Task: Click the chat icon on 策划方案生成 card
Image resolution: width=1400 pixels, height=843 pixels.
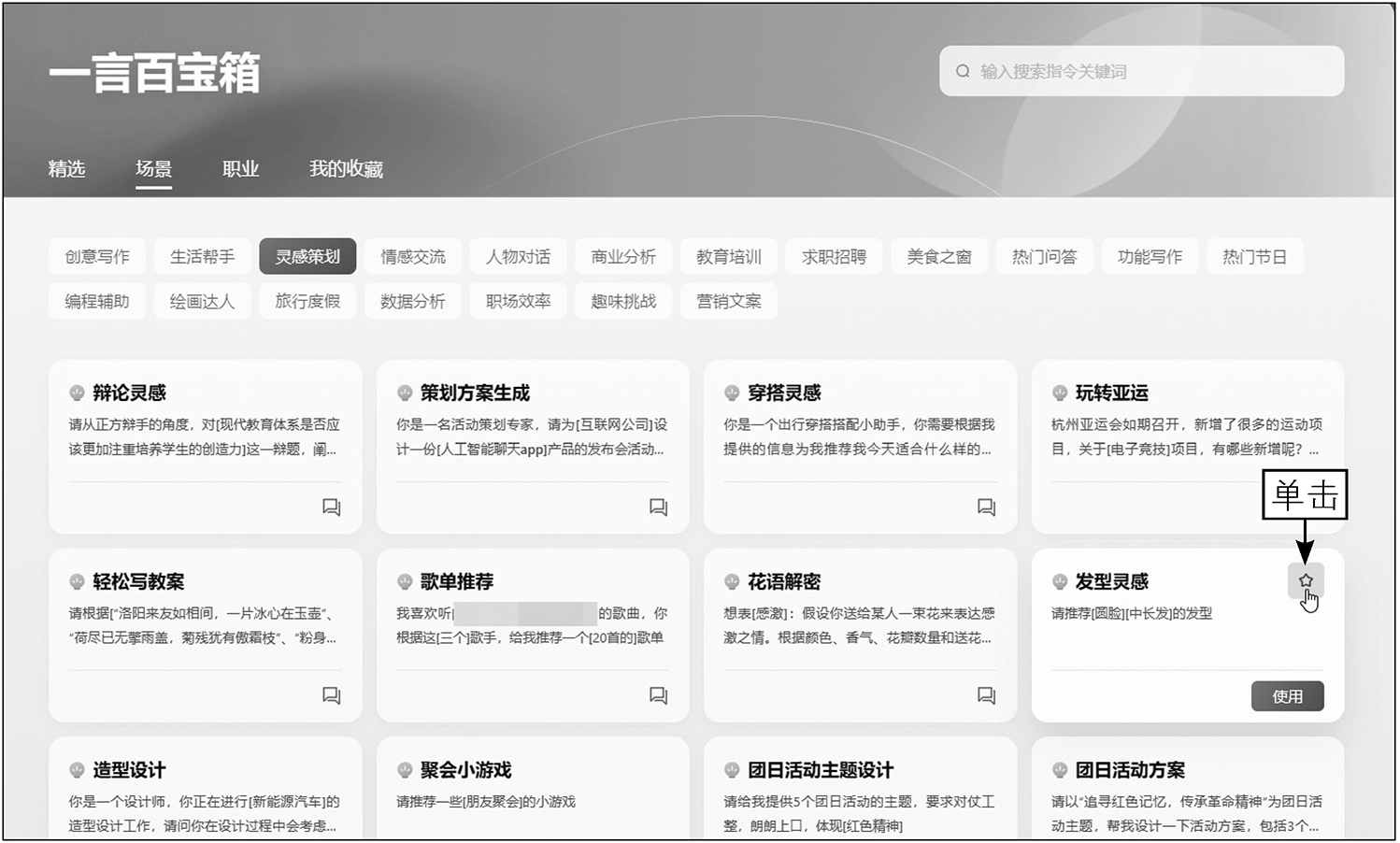Action: point(659,507)
